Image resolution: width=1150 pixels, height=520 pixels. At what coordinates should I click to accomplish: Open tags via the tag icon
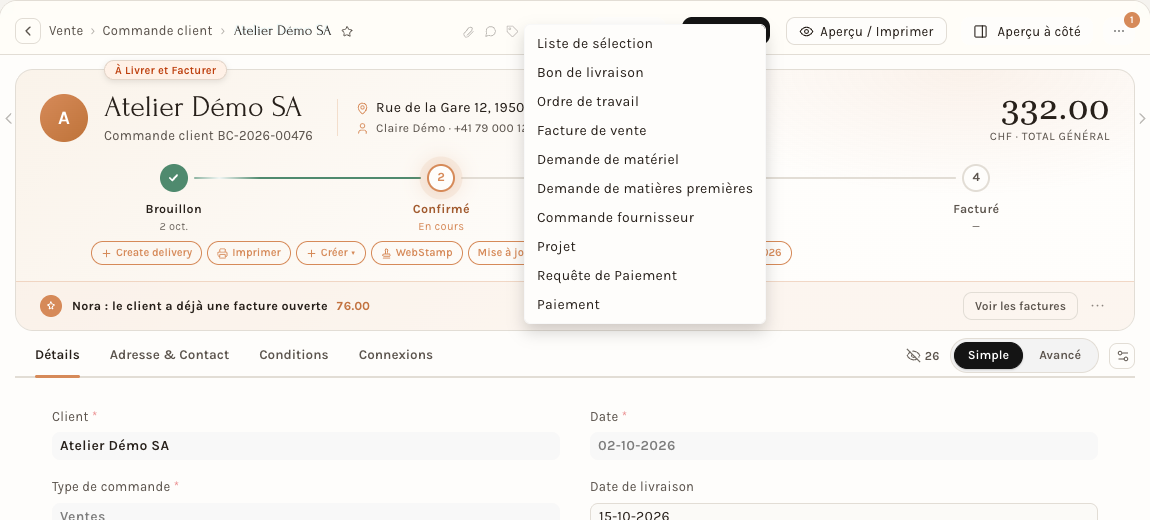(513, 32)
